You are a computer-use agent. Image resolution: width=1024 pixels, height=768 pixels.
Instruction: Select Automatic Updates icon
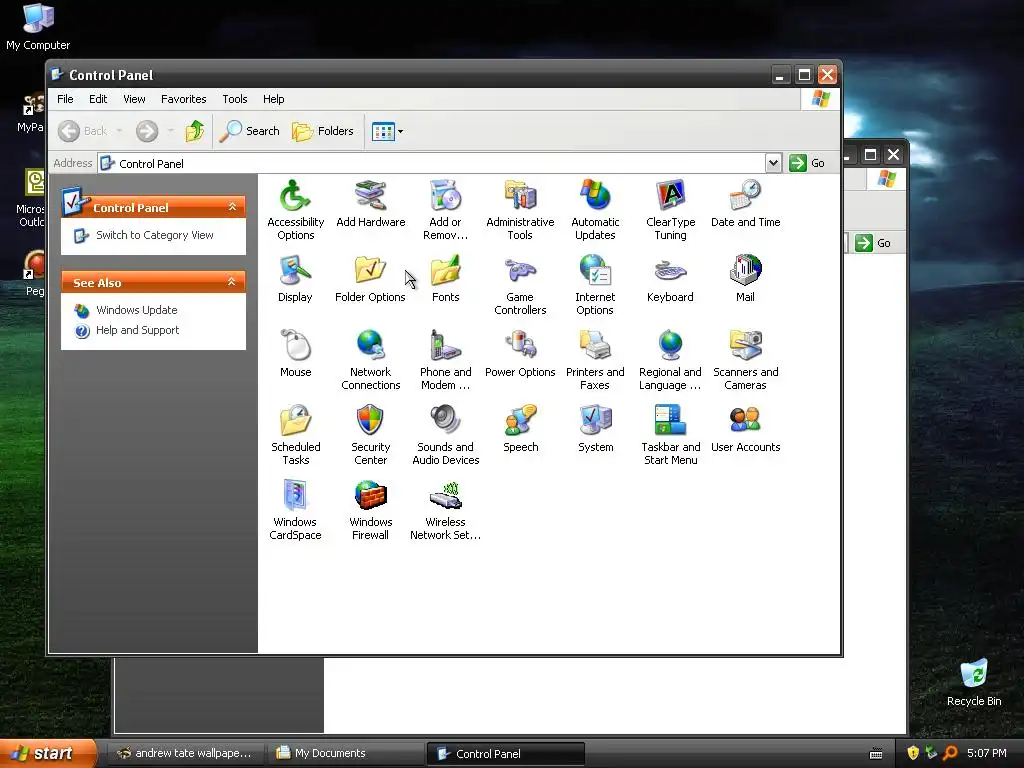(595, 196)
